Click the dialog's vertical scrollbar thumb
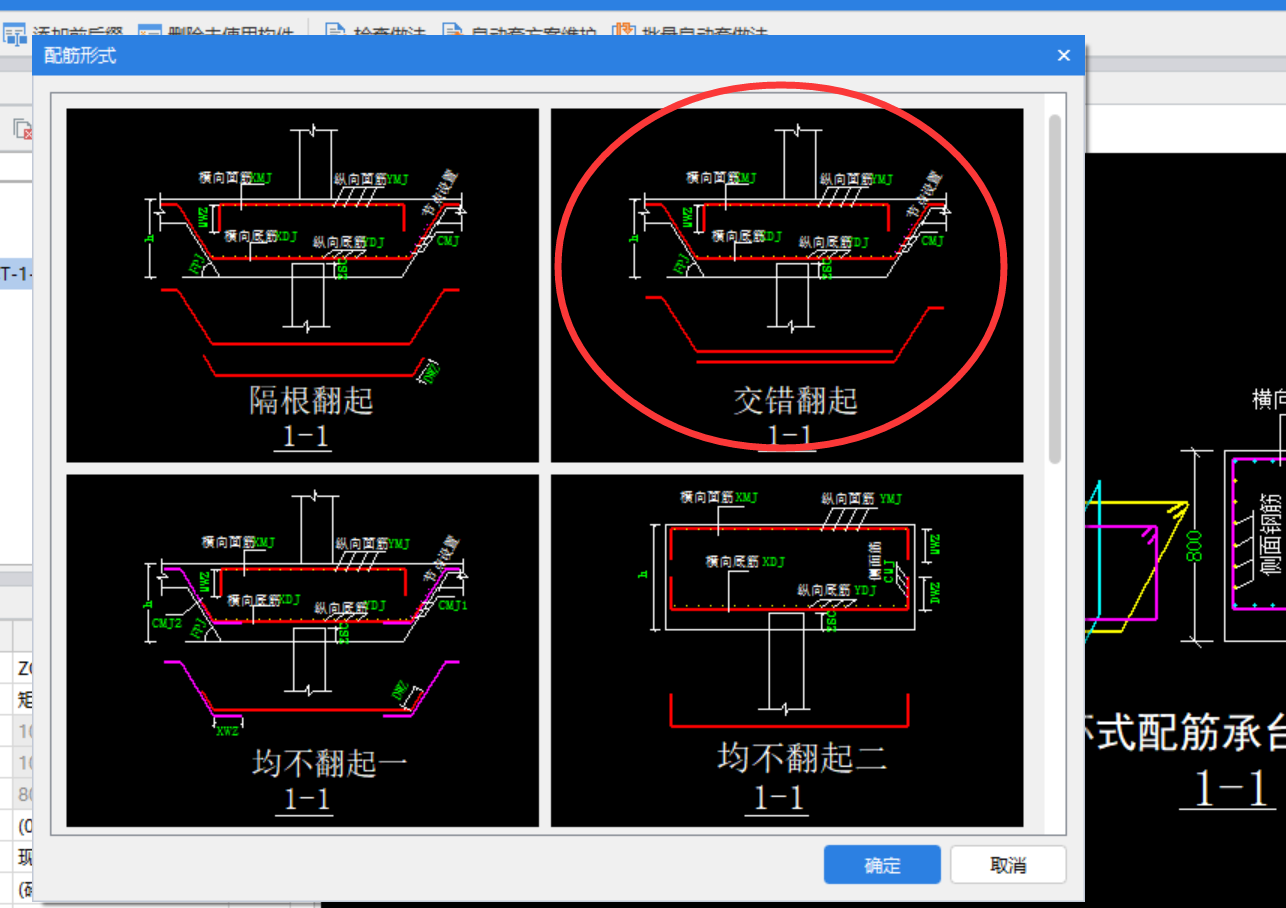The image size is (1286, 908). click(x=1054, y=289)
